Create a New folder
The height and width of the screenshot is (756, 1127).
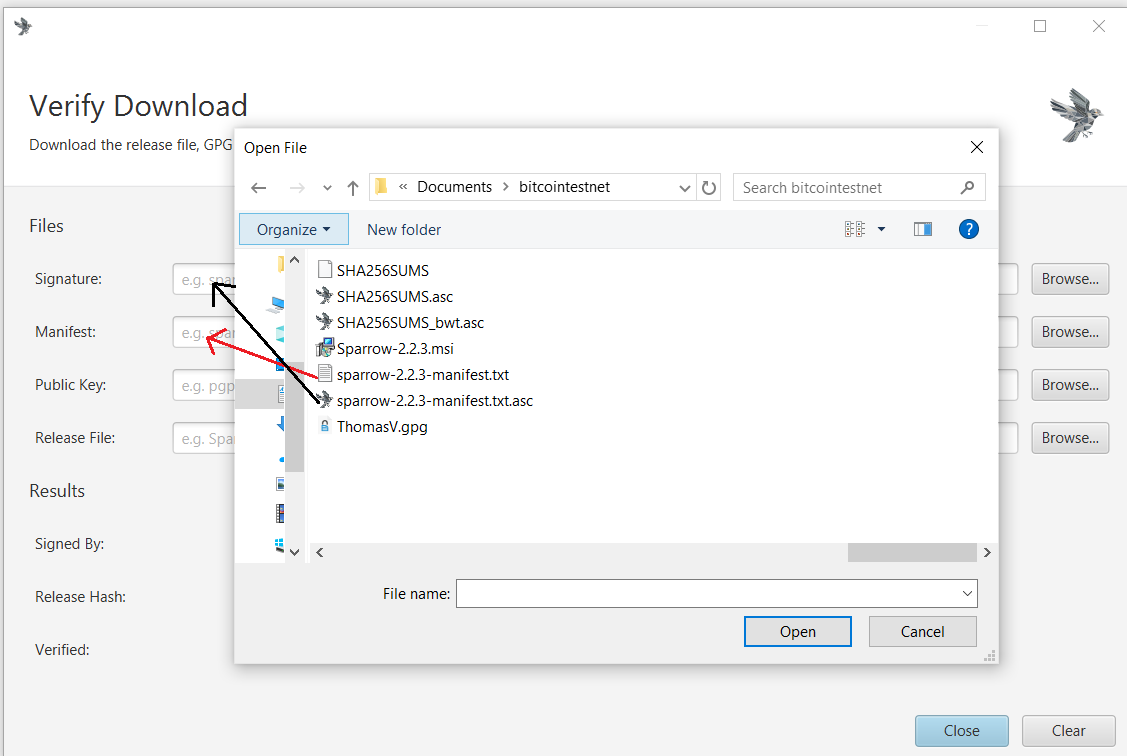point(404,230)
